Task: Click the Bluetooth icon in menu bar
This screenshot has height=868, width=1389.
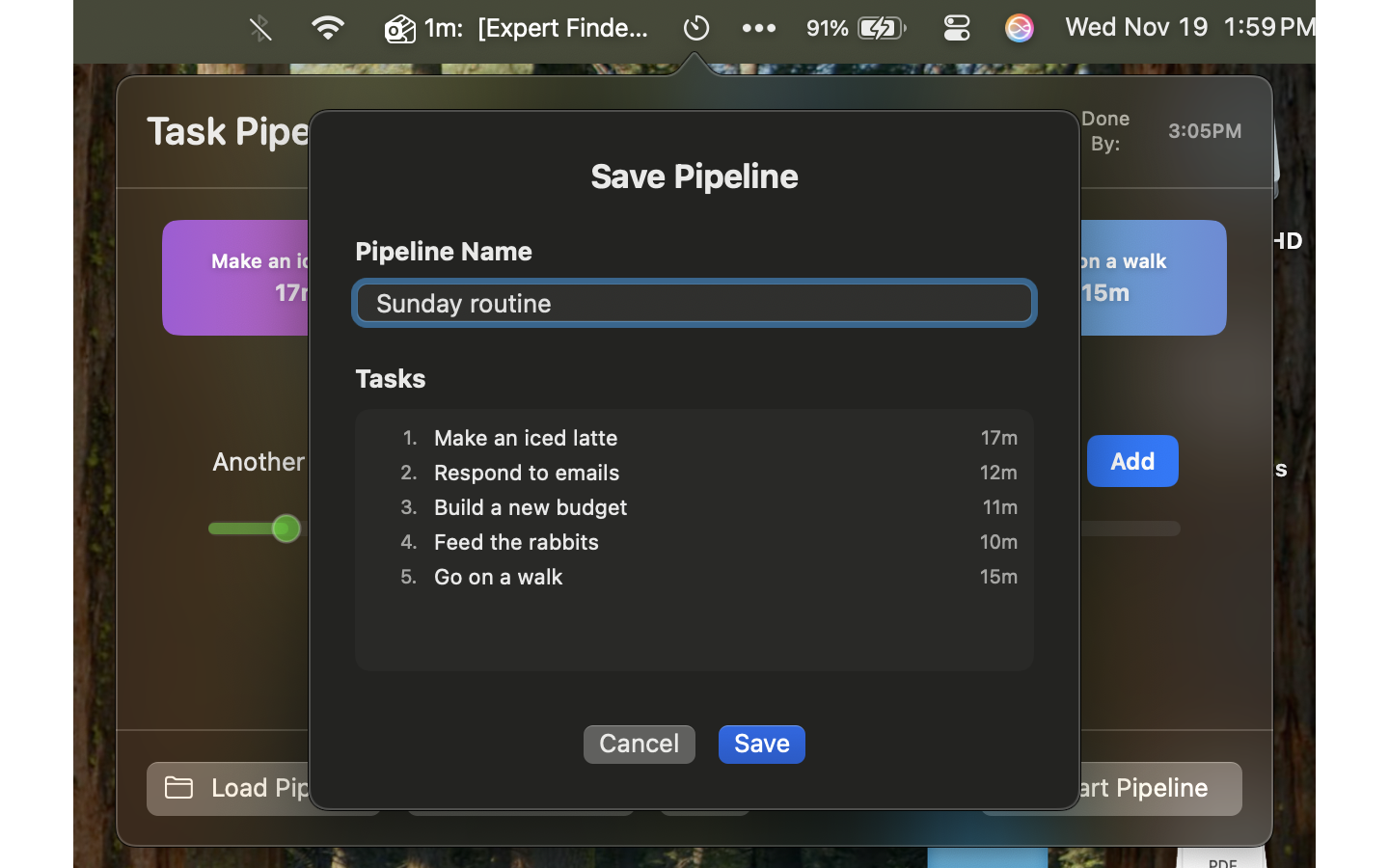Action: [260, 28]
